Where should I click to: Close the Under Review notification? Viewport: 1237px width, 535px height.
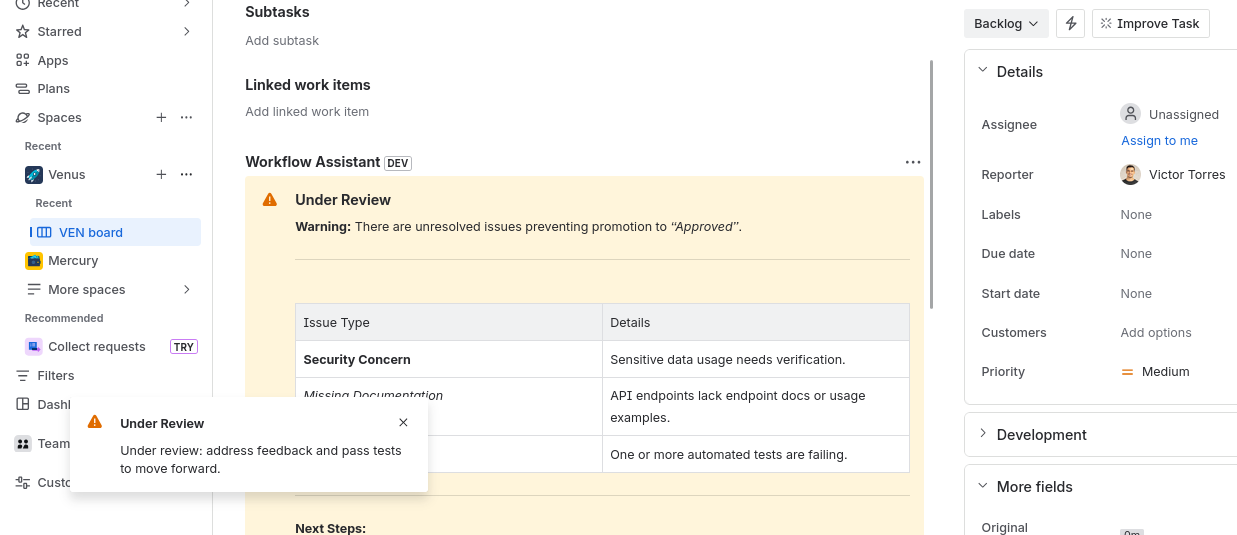pos(403,423)
